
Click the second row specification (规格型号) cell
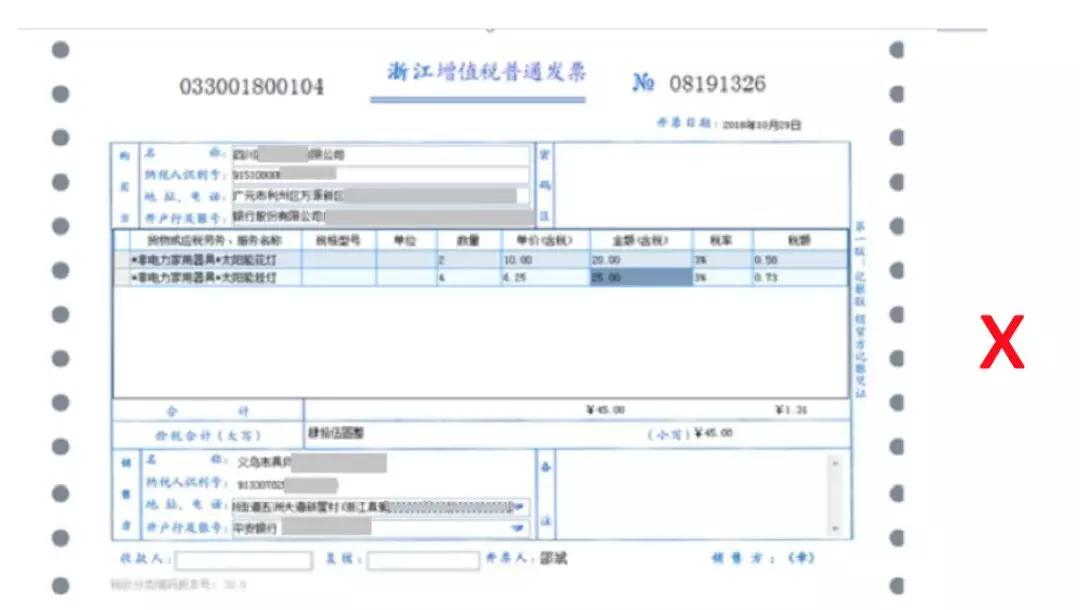click(x=339, y=277)
